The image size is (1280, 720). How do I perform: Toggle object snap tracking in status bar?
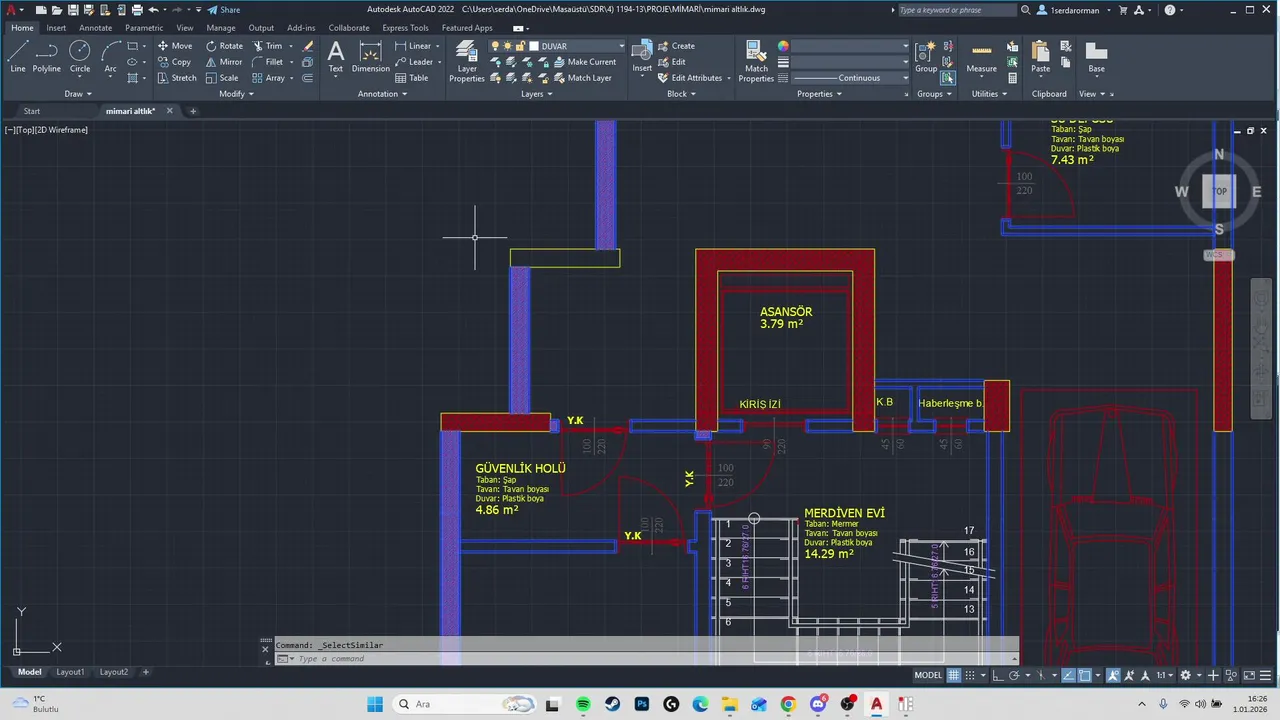click(x=1068, y=675)
